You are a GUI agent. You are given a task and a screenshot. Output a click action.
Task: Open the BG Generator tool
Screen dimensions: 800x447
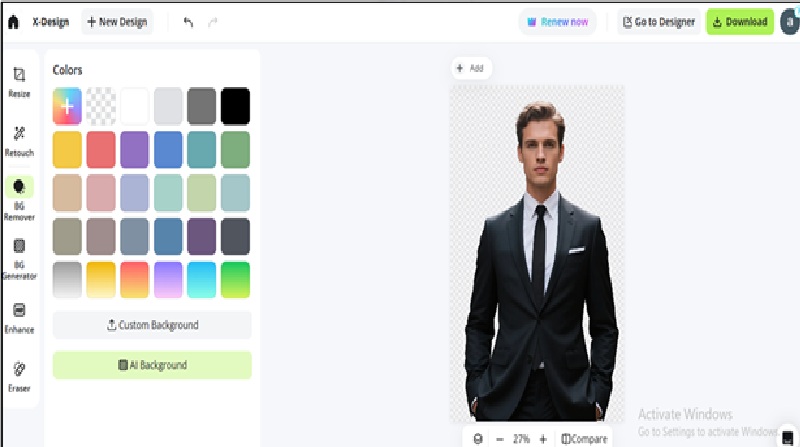point(19,257)
